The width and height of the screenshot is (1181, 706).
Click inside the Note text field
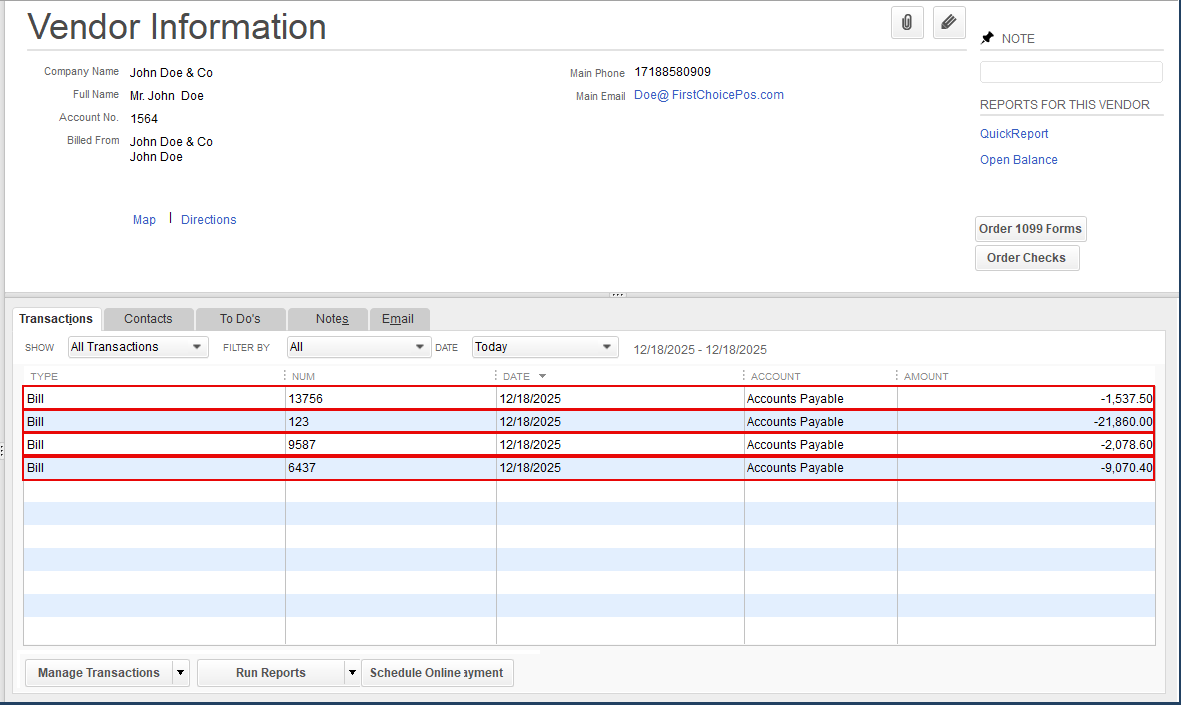click(1071, 72)
